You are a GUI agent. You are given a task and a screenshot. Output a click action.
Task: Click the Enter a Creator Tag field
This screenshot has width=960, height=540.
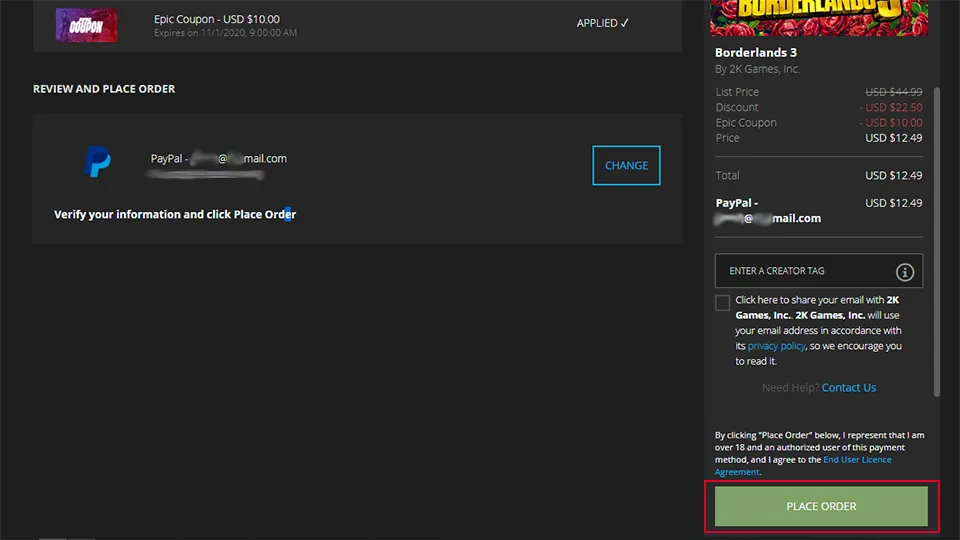pos(819,271)
